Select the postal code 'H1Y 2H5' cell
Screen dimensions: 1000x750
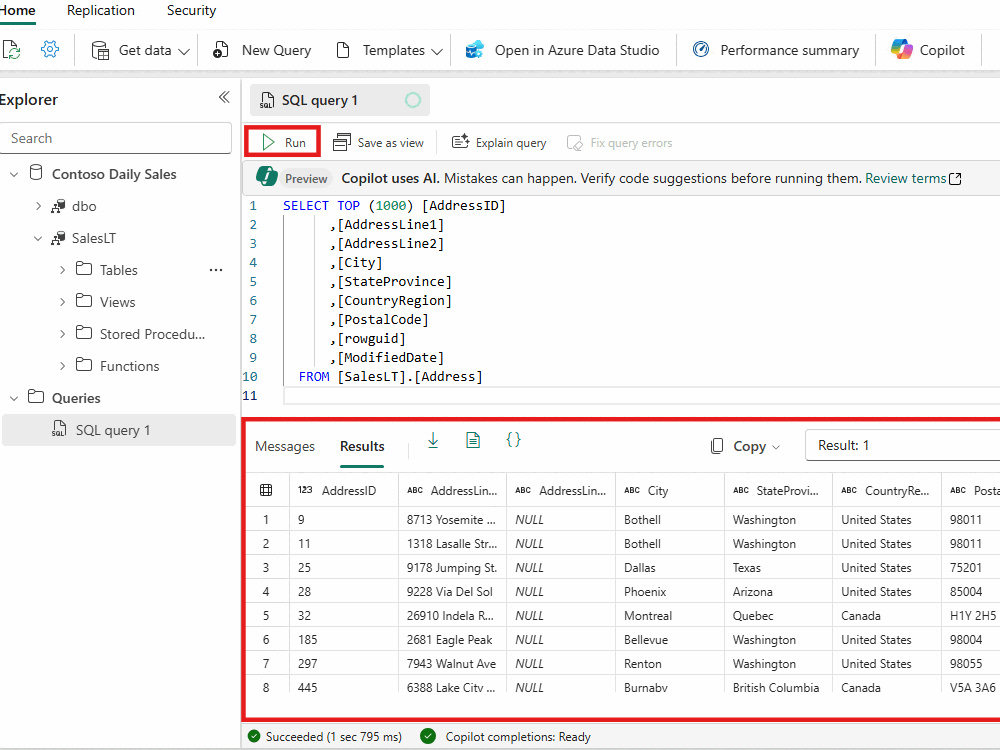tap(971, 615)
